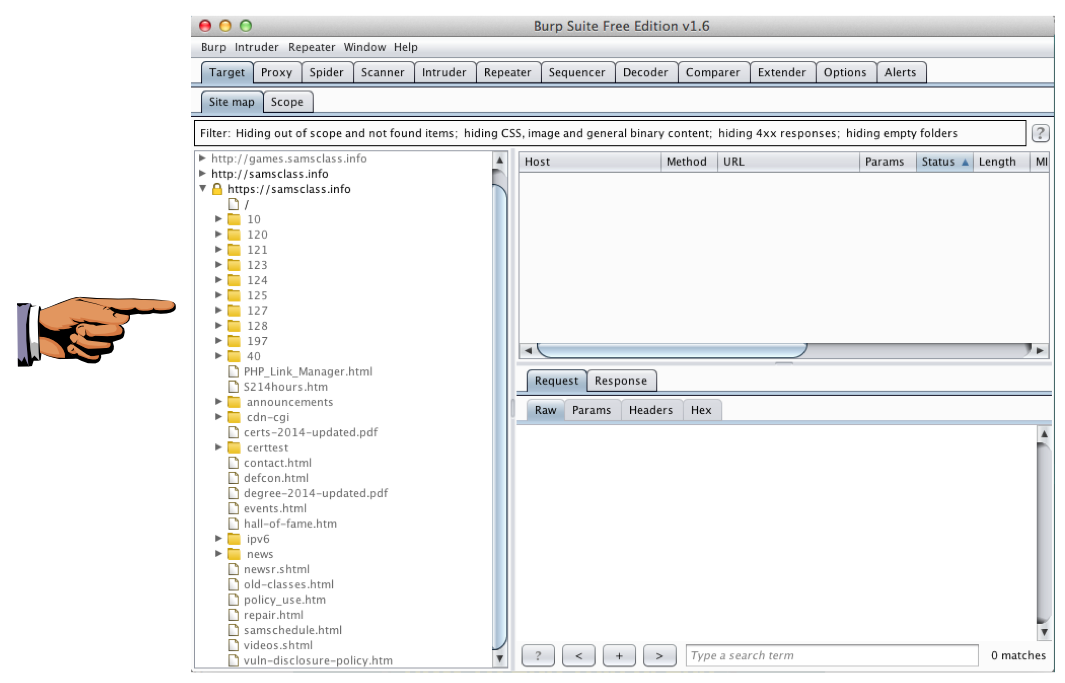This screenshot has height=683, width=1065.
Task: Collapse the https://samsclass.info node
Action: pyautogui.click(x=202, y=189)
